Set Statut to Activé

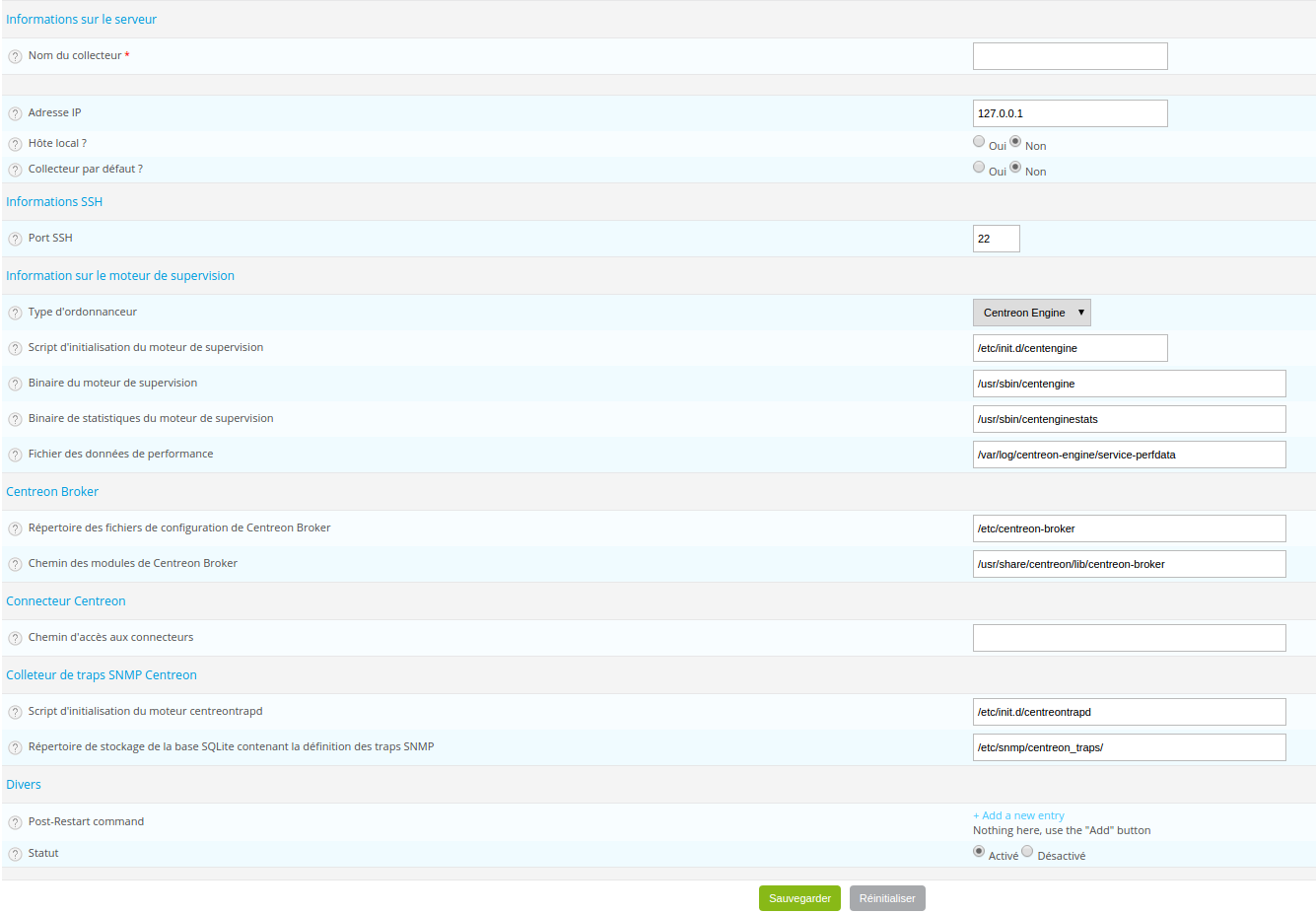click(x=979, y=851)
